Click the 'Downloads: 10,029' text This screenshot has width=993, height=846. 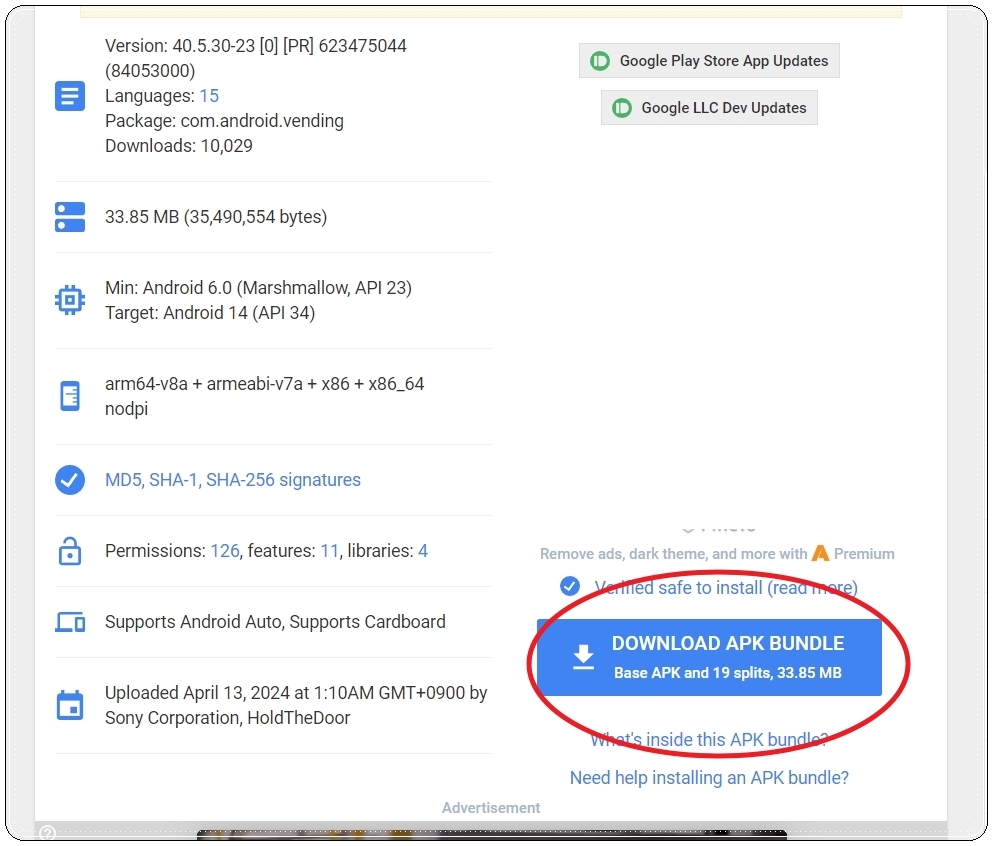pyautogui.click(x=179, y=146)
